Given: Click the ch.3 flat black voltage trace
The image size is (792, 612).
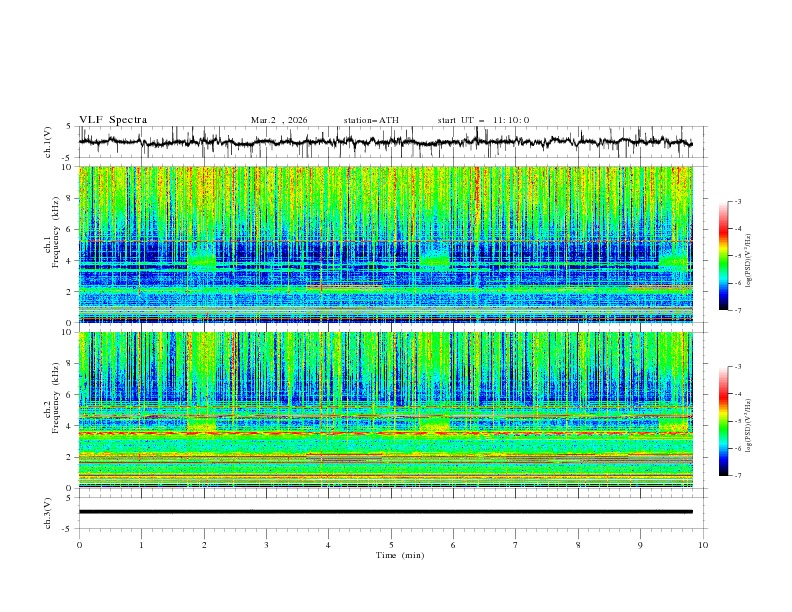Looking at the screenshot, I should coord(385,512).
